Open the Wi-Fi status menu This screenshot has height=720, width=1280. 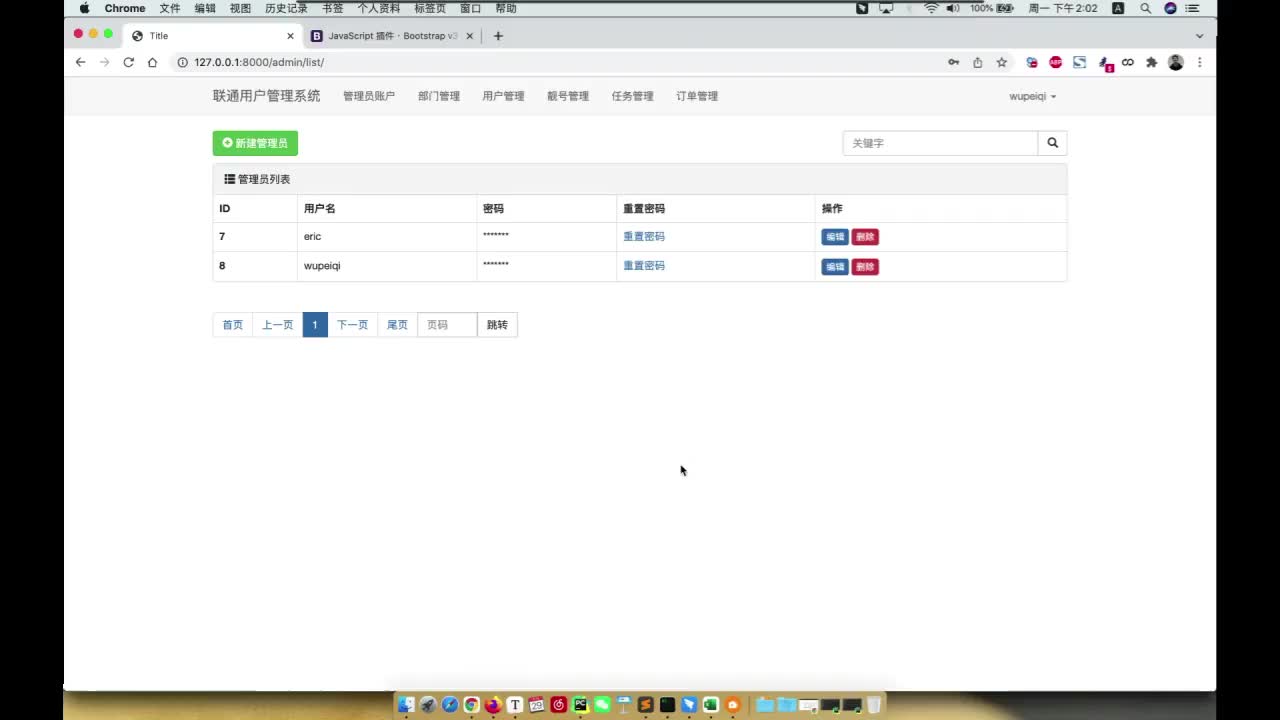click(x=931, y=8)
